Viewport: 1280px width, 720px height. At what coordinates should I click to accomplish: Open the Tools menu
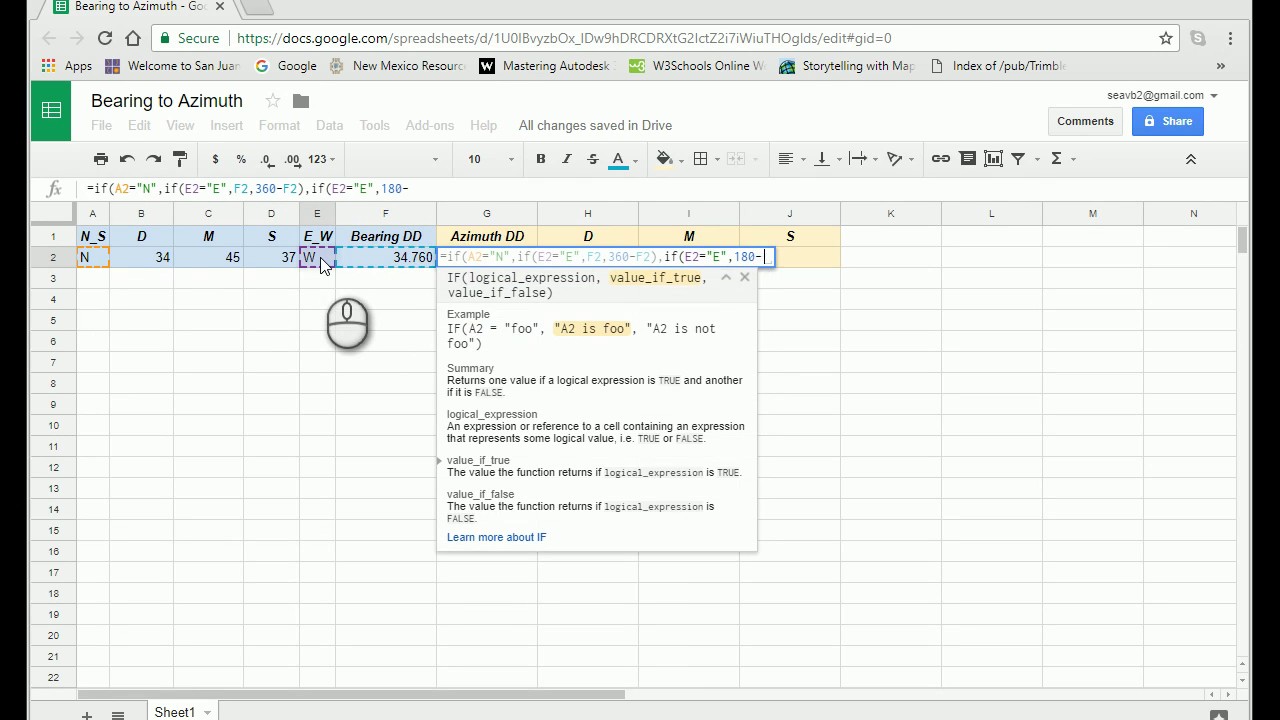pos(374,126)
